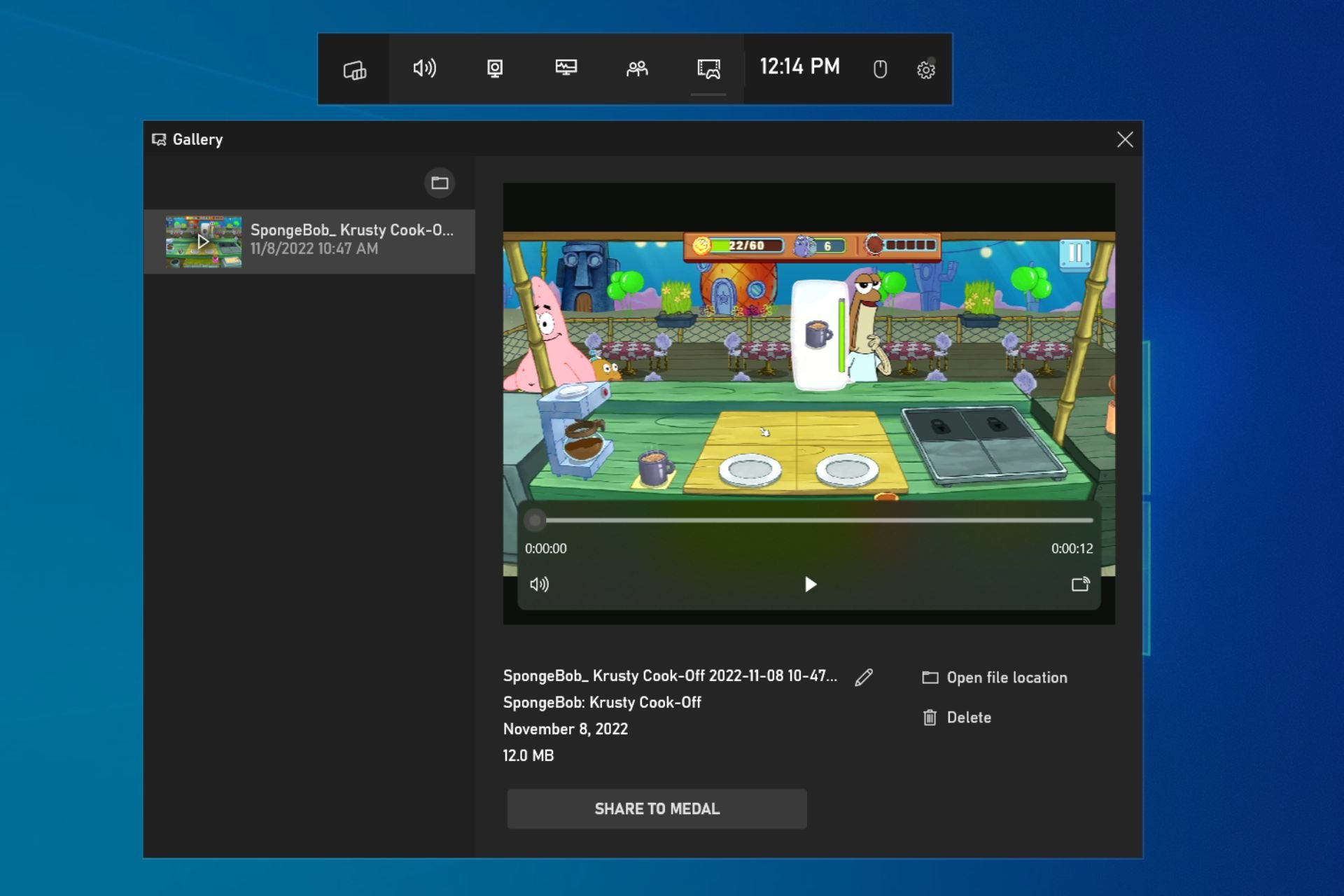Screen dimensions: 1344x896
Task: Click the November 8, 2022 date text
Action: coord(566,729)
